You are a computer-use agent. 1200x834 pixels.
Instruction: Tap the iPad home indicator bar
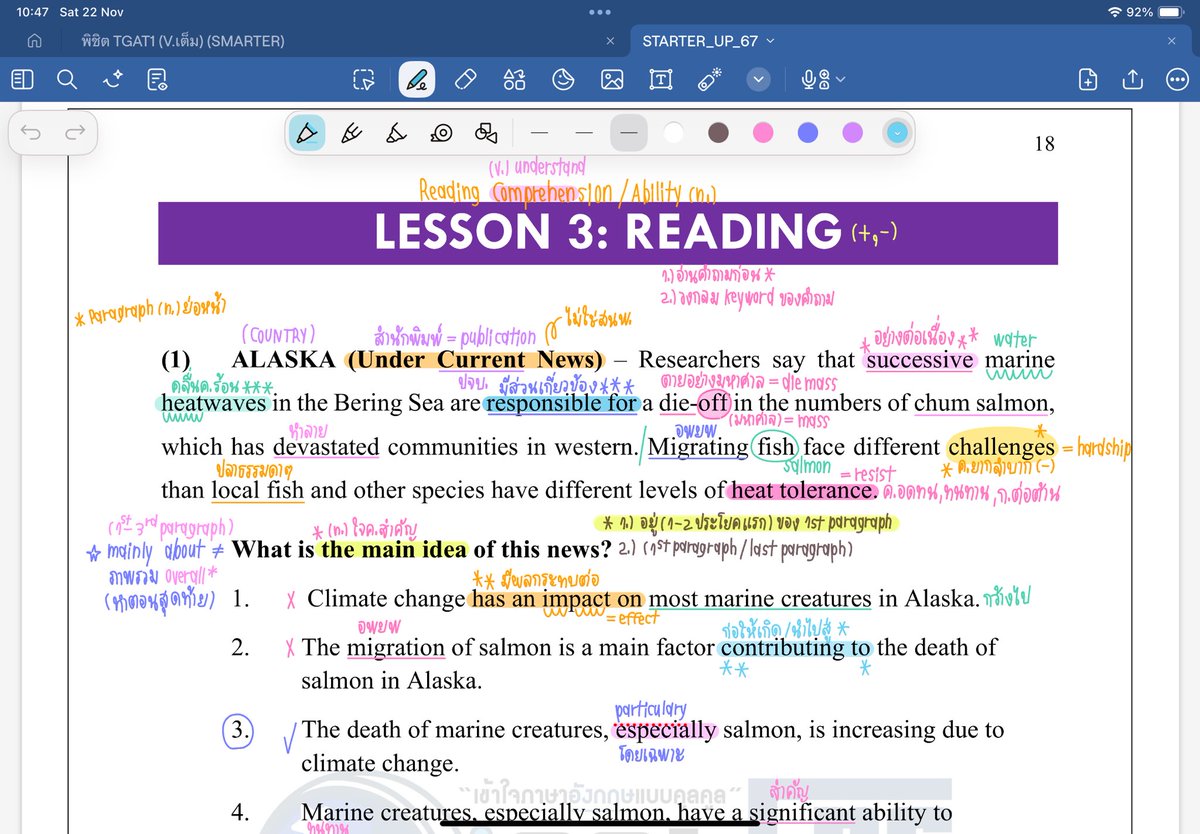pos(600,825)
